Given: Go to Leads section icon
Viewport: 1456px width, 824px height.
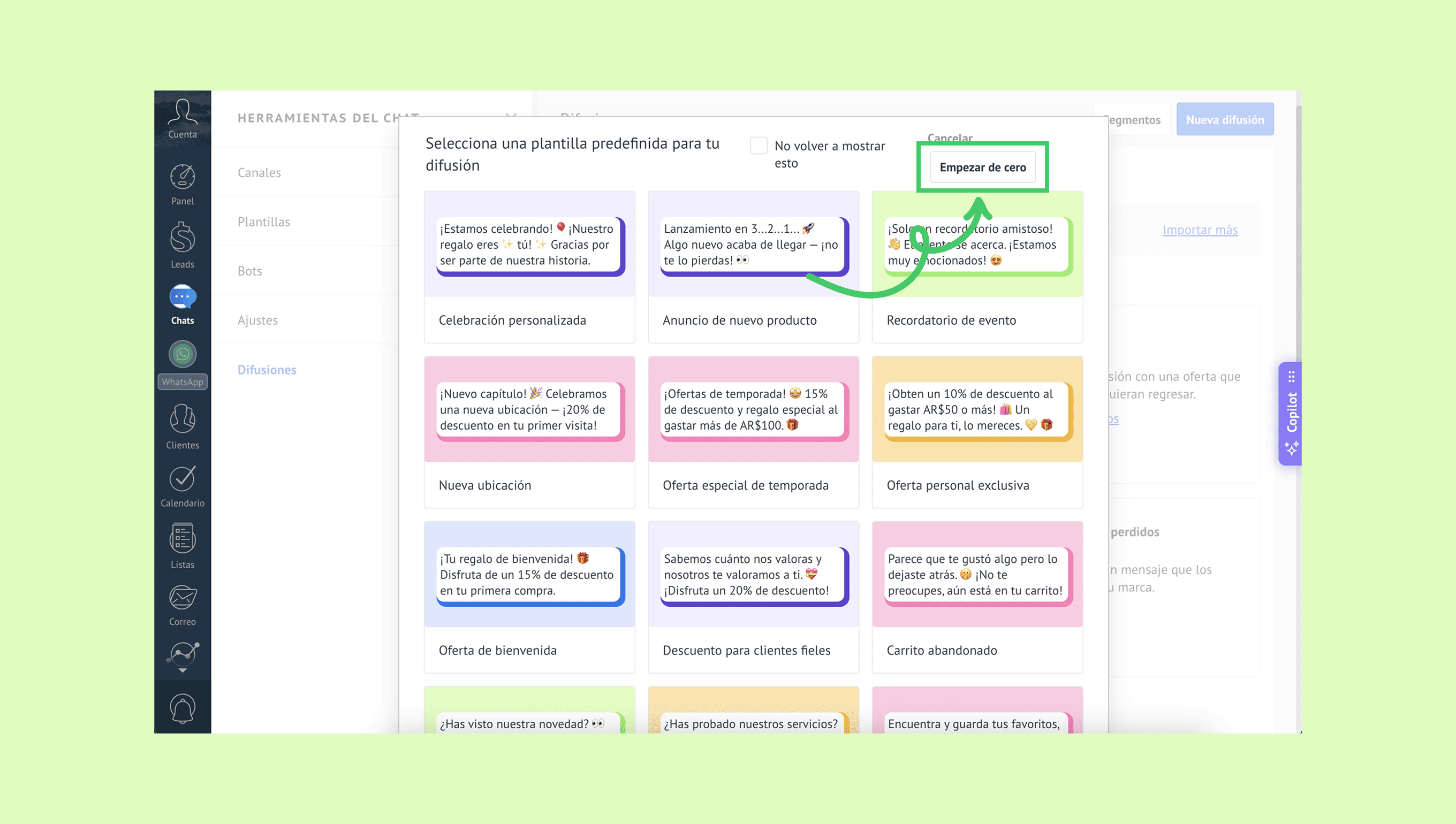Looking at the screenshot, I should [183, 238].
